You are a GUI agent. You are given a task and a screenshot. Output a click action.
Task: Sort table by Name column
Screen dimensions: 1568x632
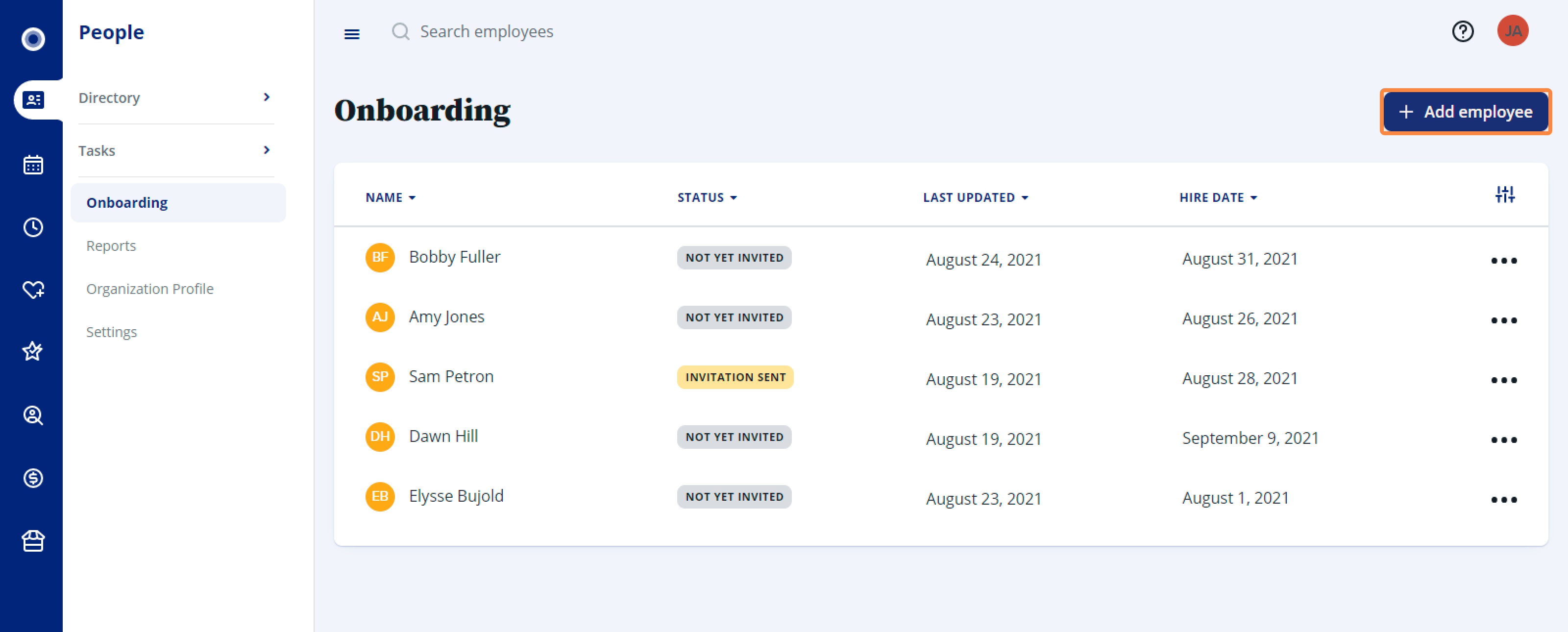(390, 197)
